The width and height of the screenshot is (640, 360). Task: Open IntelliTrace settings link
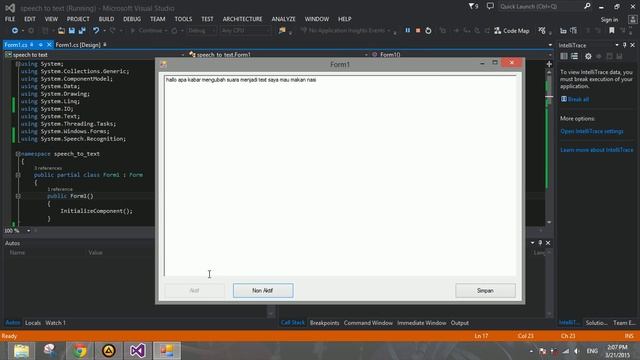[592, 131]
